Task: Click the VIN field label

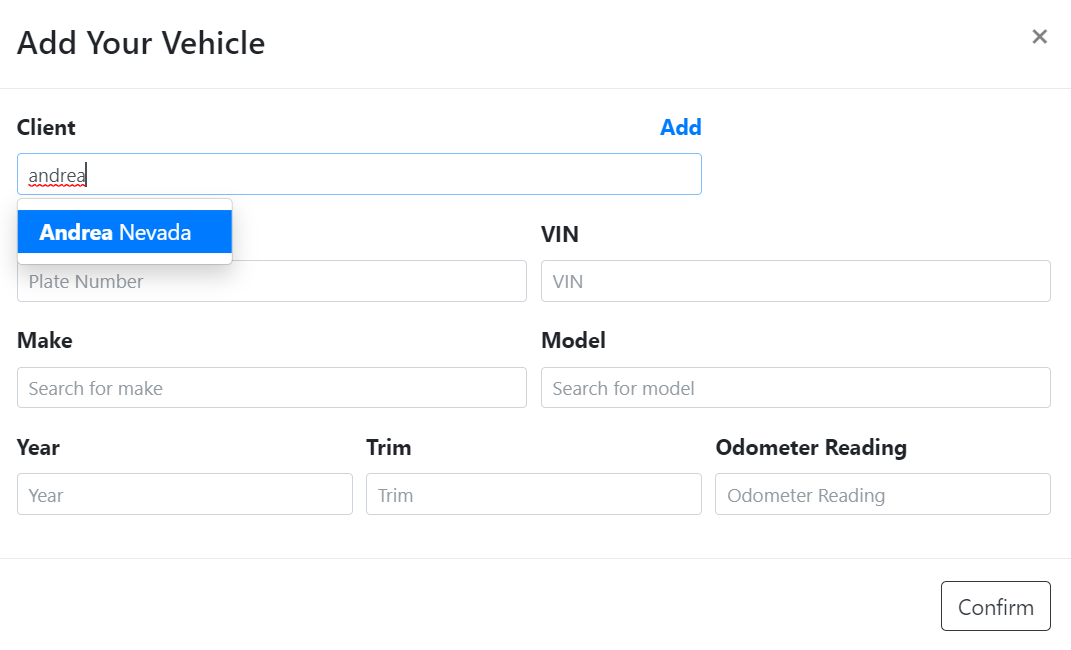Action: coord(559,234)
